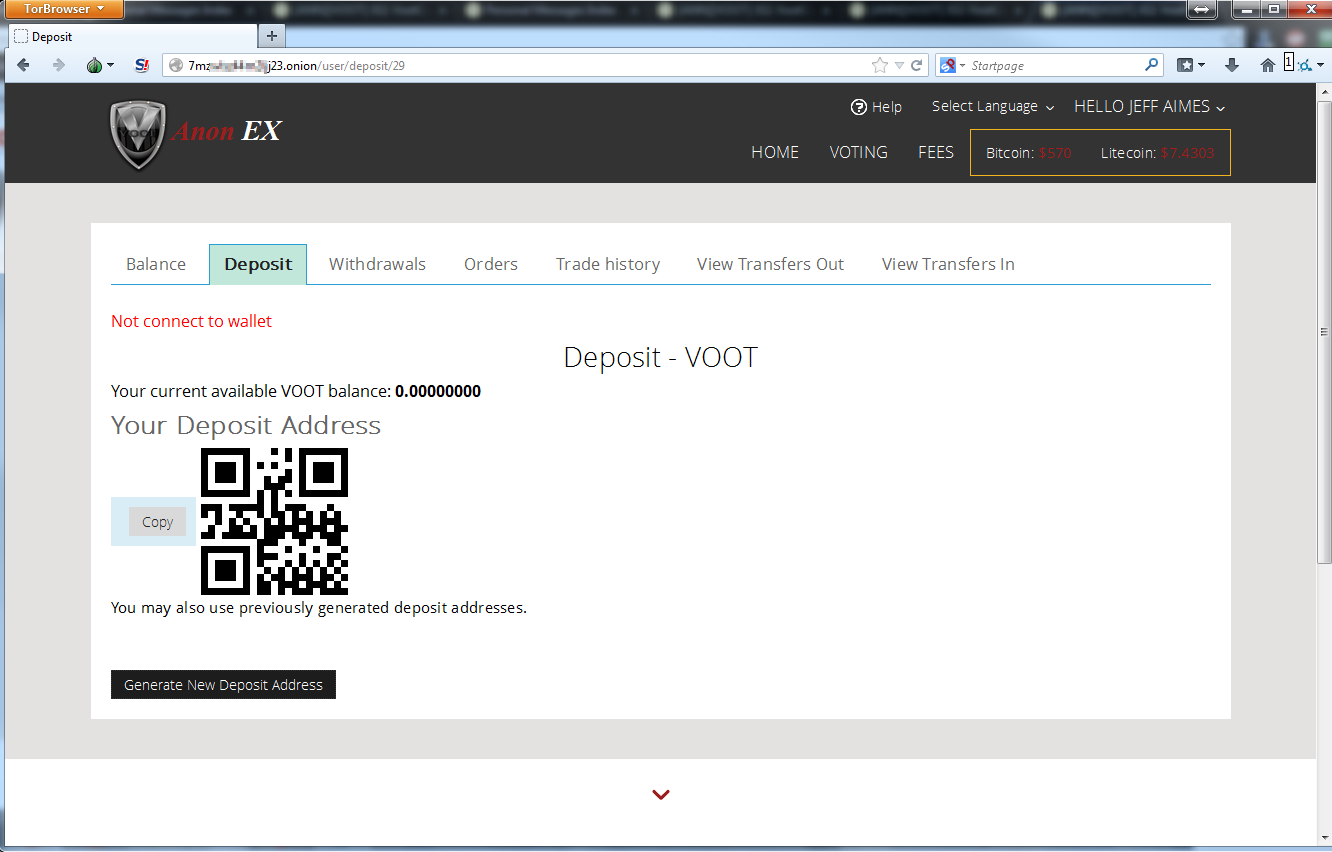This screenshot has width=1332, height=852.
Task: Click the red down chevron at page bottom
Action: tap(660, 795)
